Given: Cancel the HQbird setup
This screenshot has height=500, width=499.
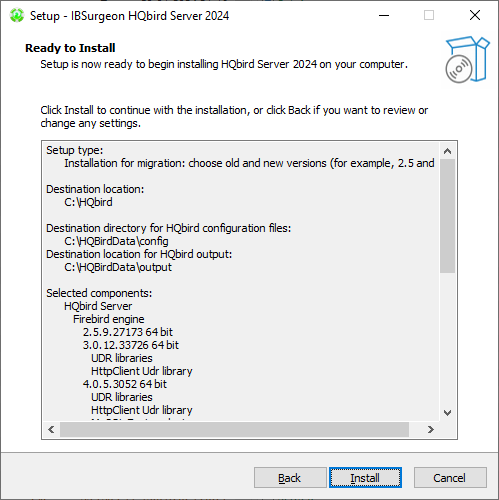Looking at the screenshot, I should 450,477.
